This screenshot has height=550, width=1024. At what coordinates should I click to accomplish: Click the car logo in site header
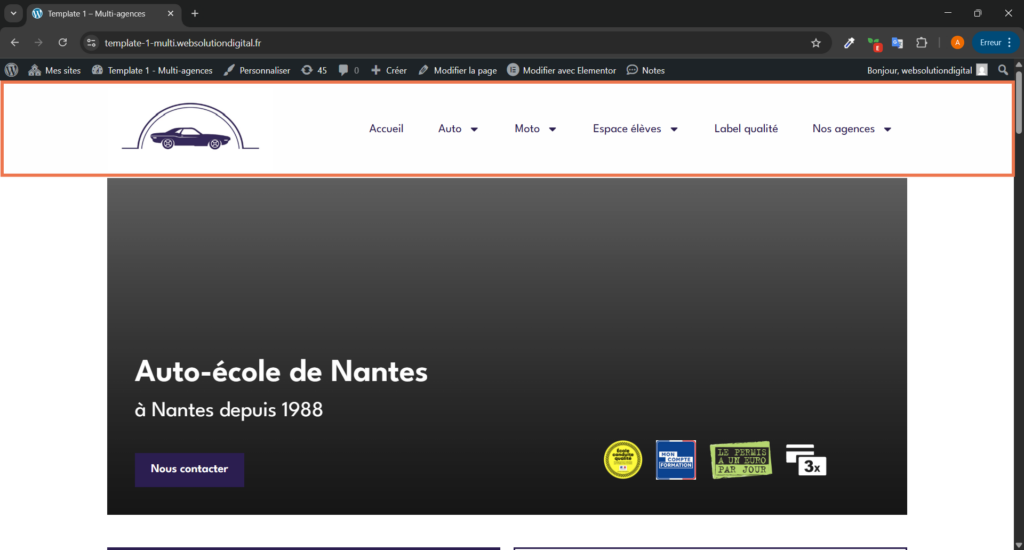(x=190, y=128)
